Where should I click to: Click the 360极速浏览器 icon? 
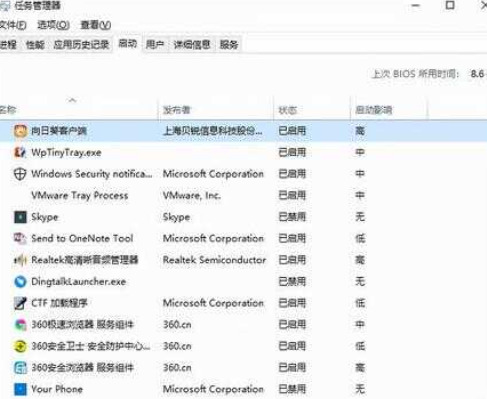tap(20, 325)
